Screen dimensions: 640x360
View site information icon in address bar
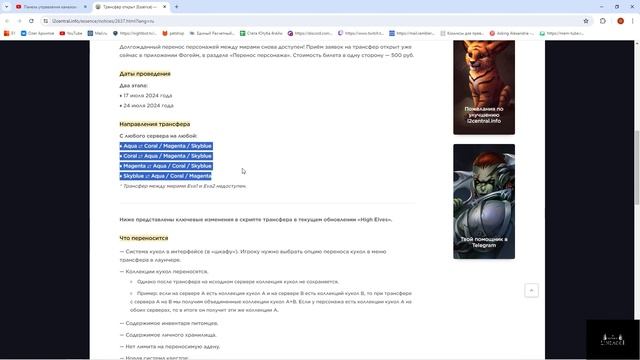pos(46,21)
